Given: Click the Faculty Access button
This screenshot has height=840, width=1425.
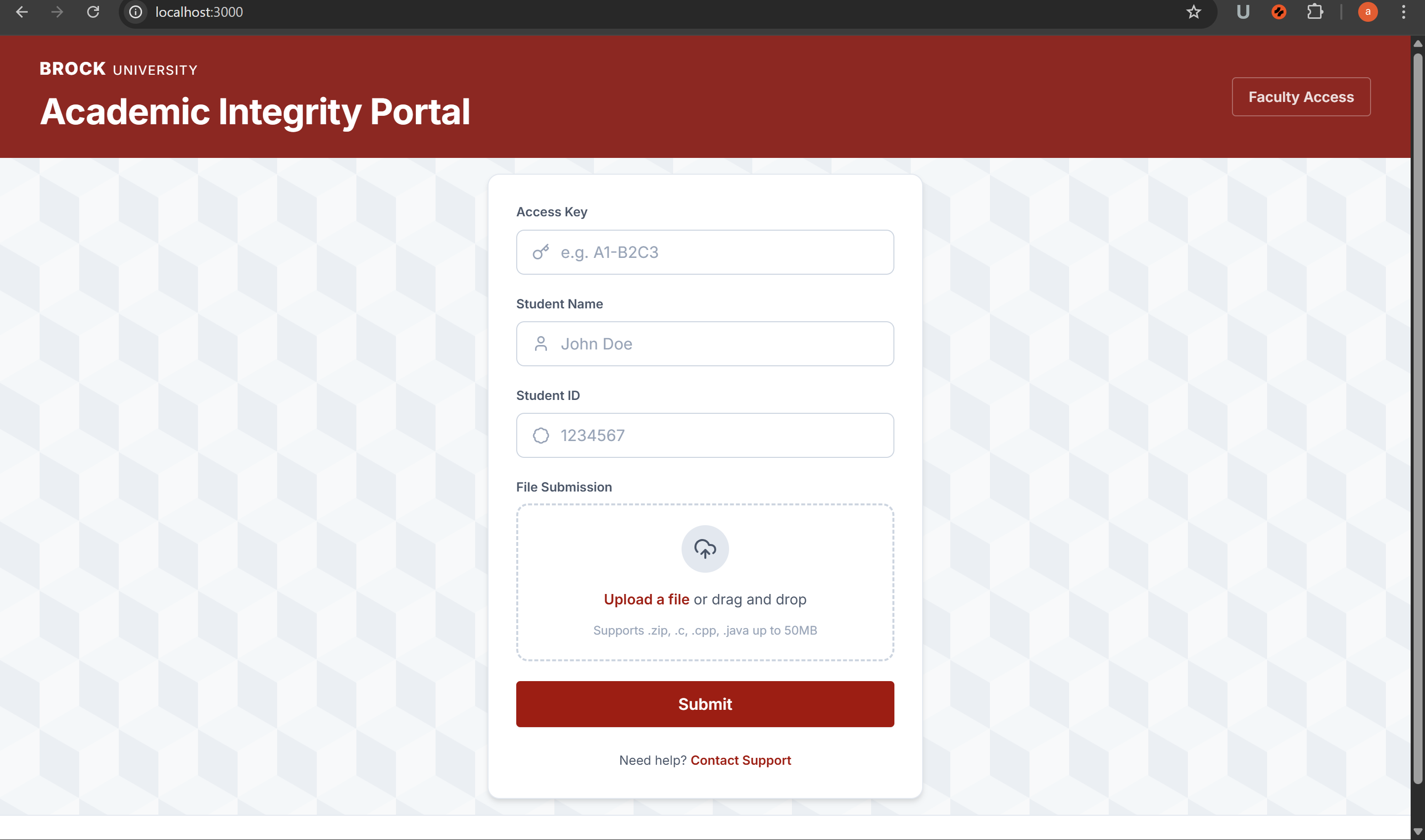Looking at the screenshot, I should pos(1301,96).
